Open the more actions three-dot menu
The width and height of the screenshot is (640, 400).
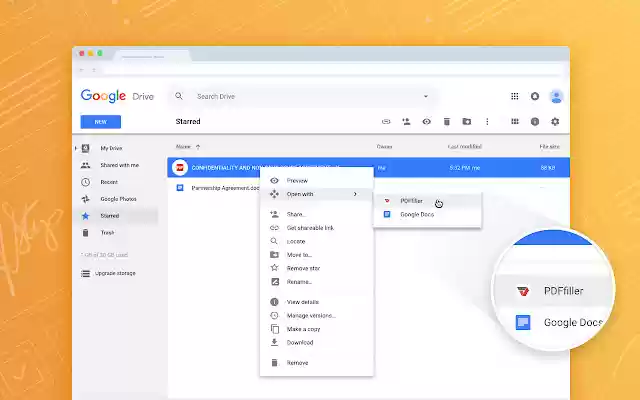coord(487,122)
